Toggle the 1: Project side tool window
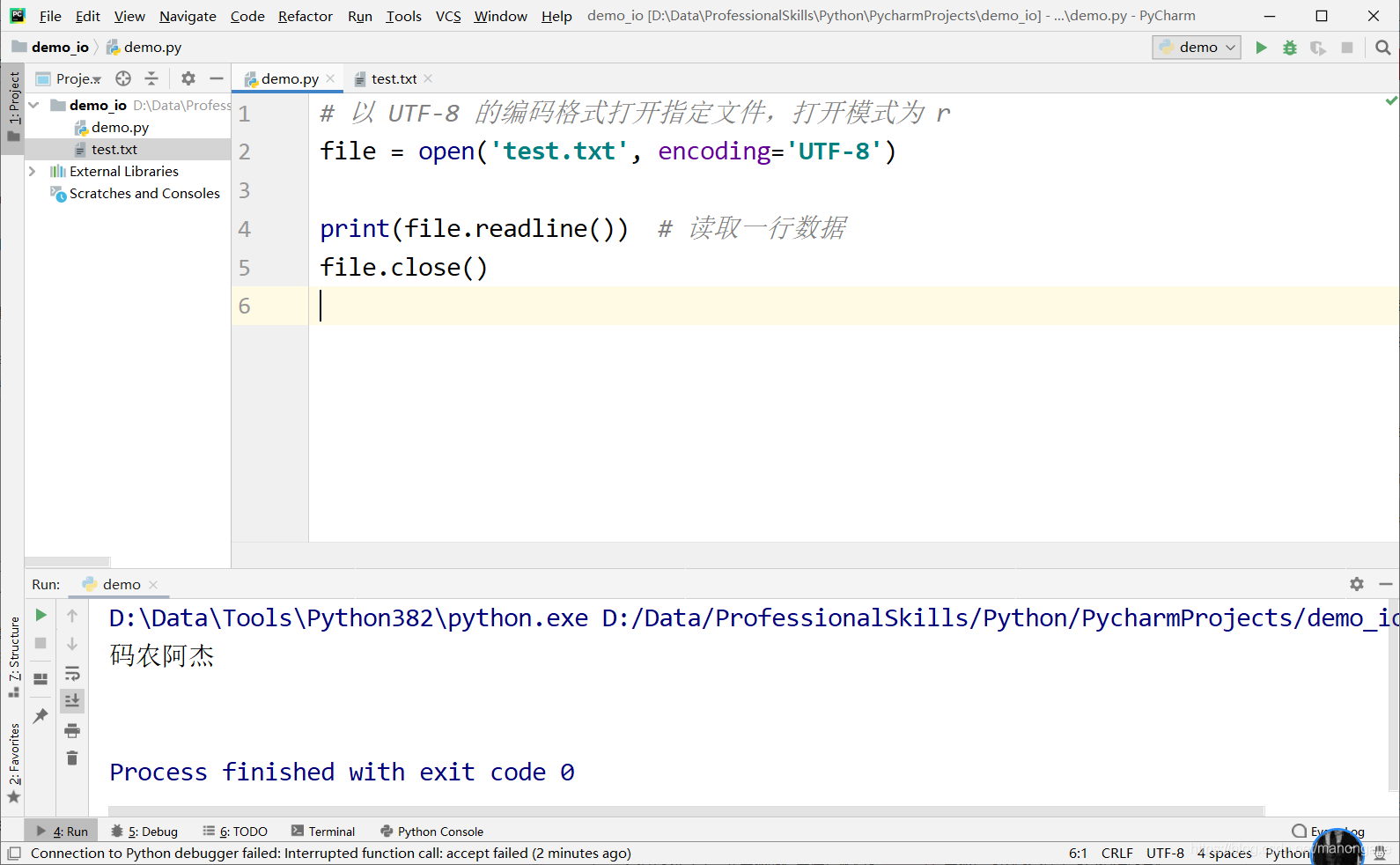The height and width of the screenshot is (865, 1400). tap(13, 107)
